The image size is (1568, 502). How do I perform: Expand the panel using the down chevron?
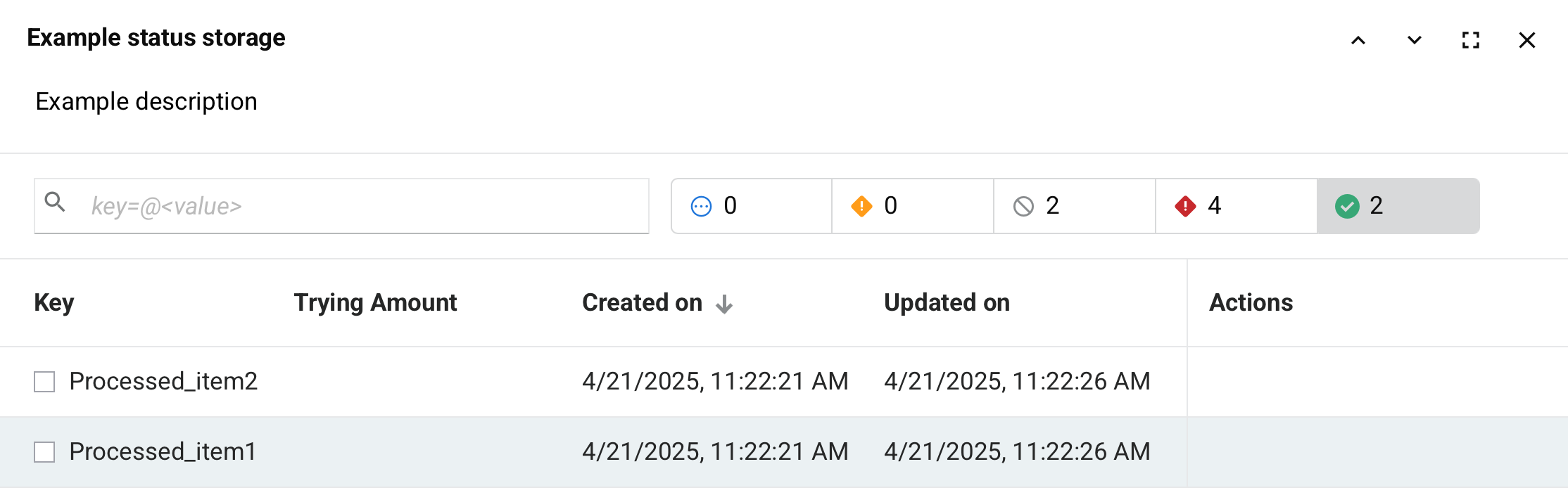point(1413,40)
